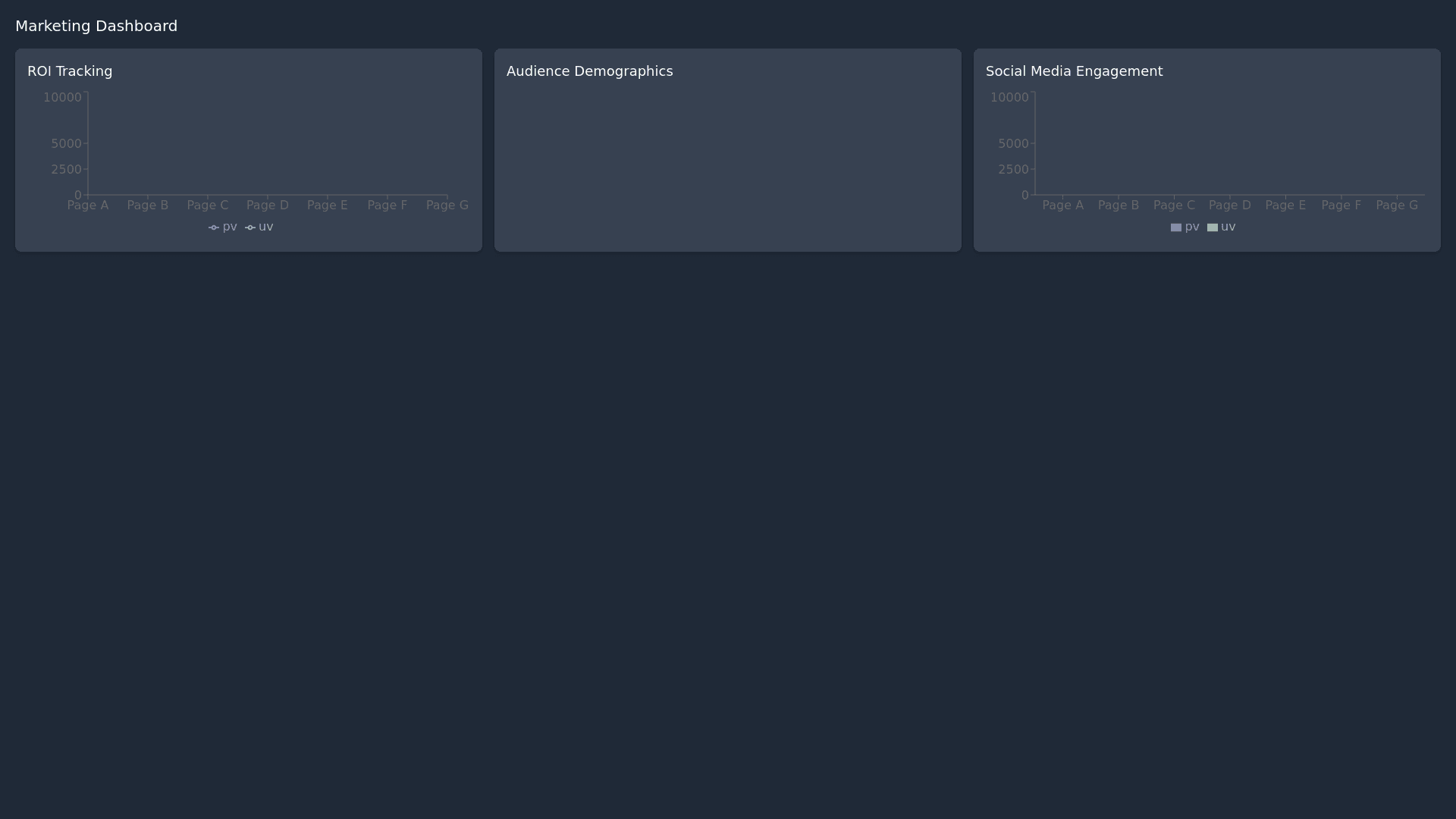Click the empty Audience Demographics chart area
The width and height of the screenshot is (1456, 819).
pyautogui.click(x=727, y=163)
